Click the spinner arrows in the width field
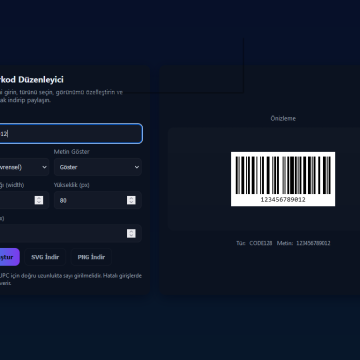 pyautogui.click(x=39, y=200)
